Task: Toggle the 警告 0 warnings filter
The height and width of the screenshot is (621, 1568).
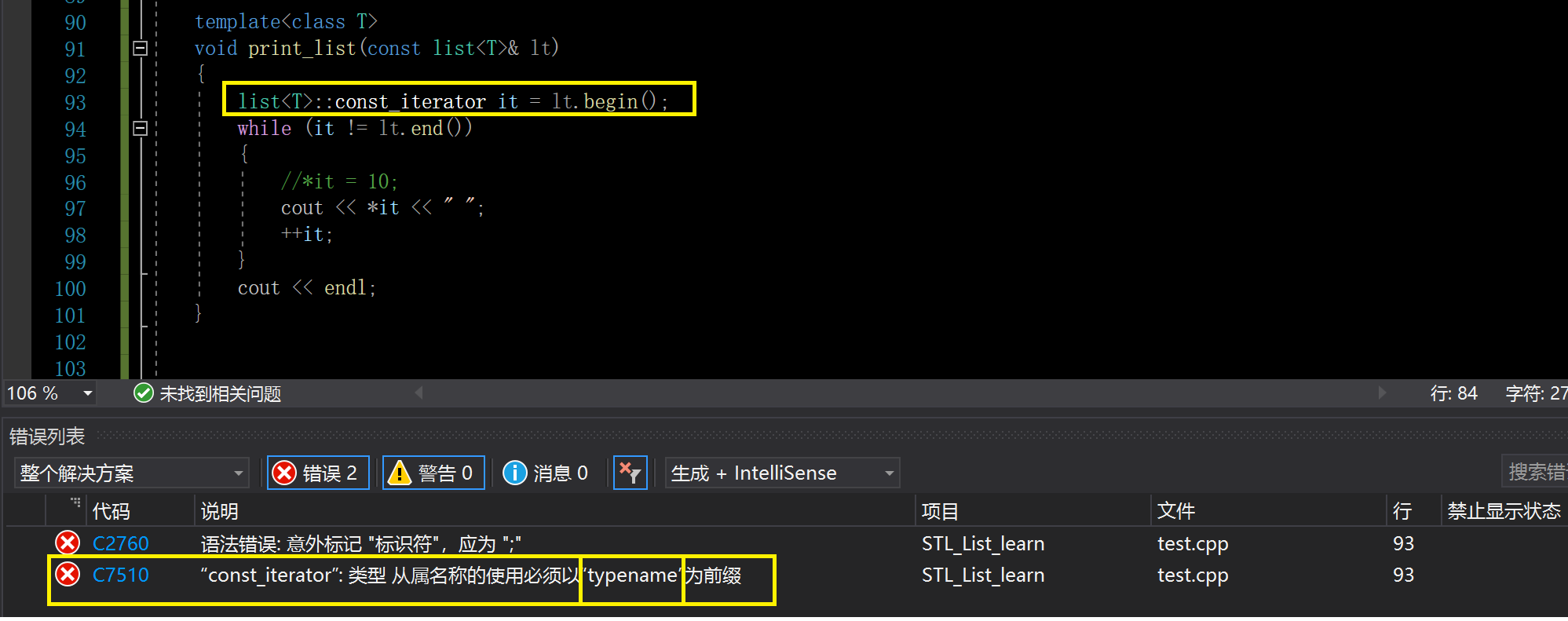Action: [433, 473]
